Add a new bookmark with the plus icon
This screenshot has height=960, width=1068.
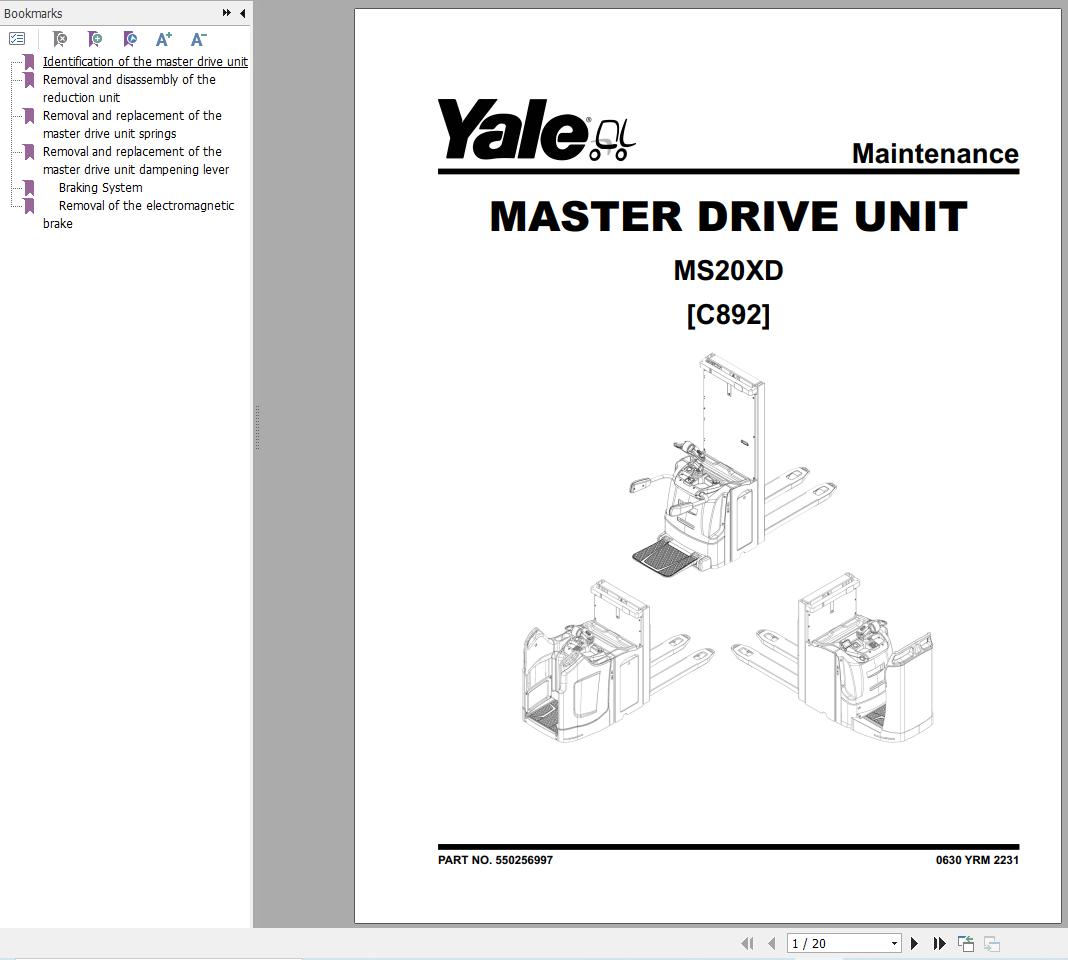pyautogui.click(x=95, y=39)
